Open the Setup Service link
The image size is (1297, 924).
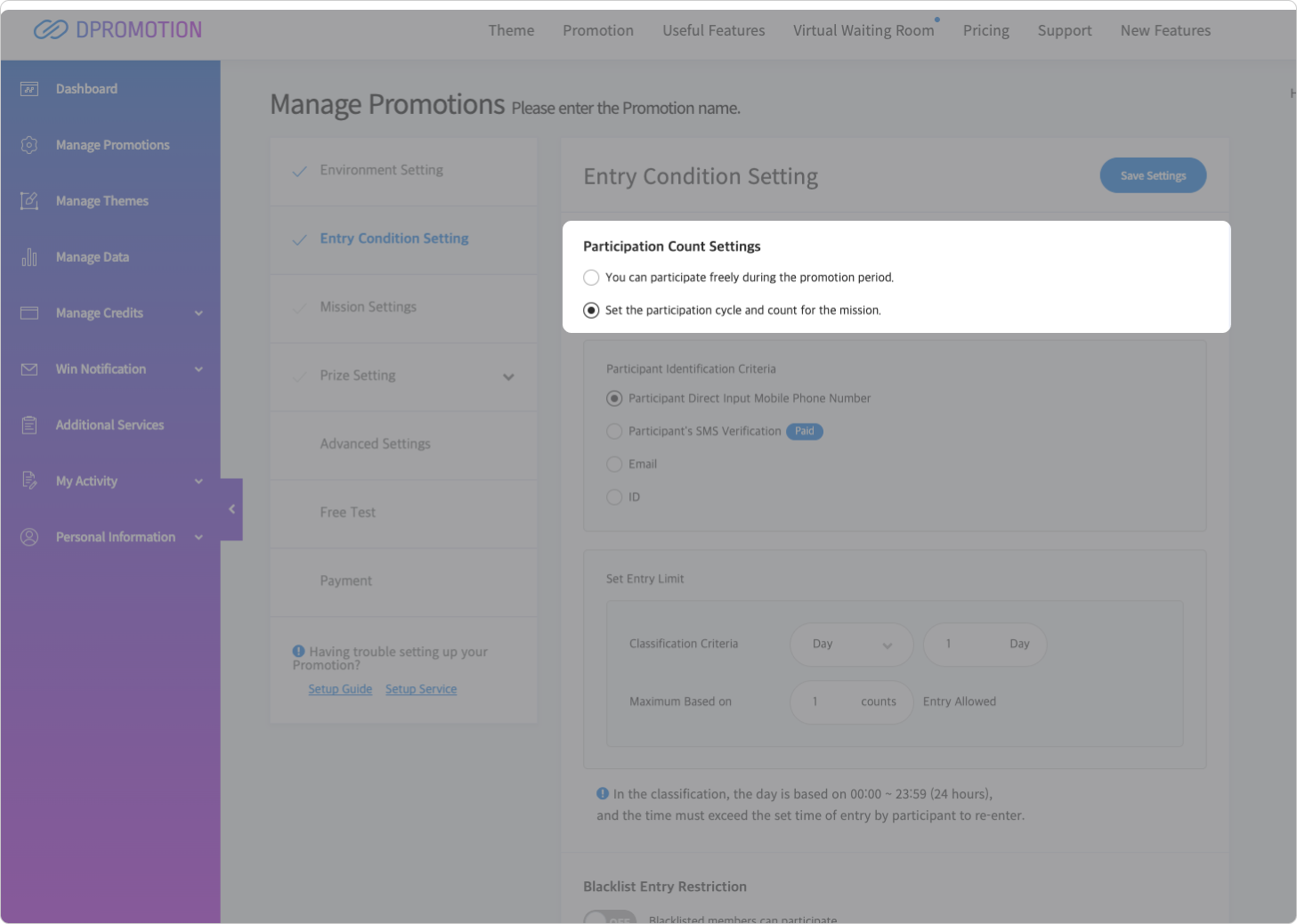pyautogui.click(x=421, y=689)
